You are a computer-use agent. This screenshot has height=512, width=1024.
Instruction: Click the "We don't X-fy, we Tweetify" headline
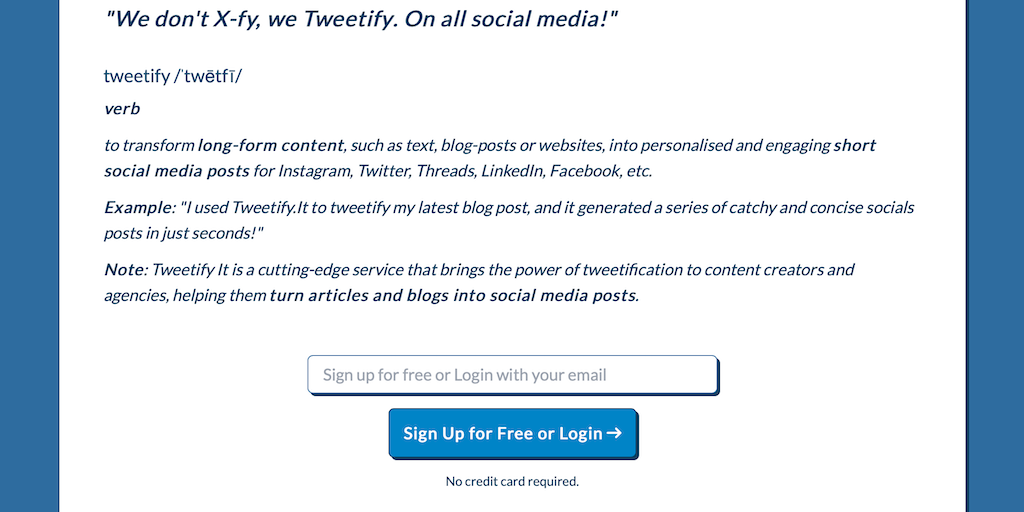361,20
